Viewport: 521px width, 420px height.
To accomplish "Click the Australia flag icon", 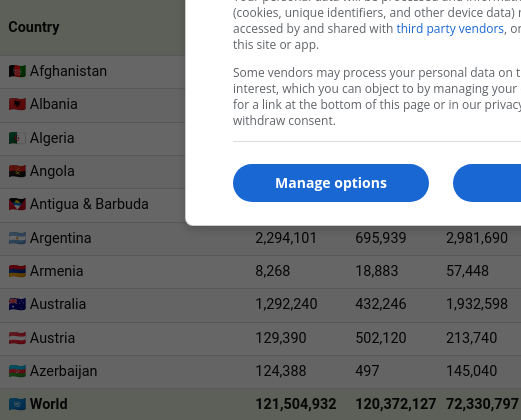I will [17, 304].
